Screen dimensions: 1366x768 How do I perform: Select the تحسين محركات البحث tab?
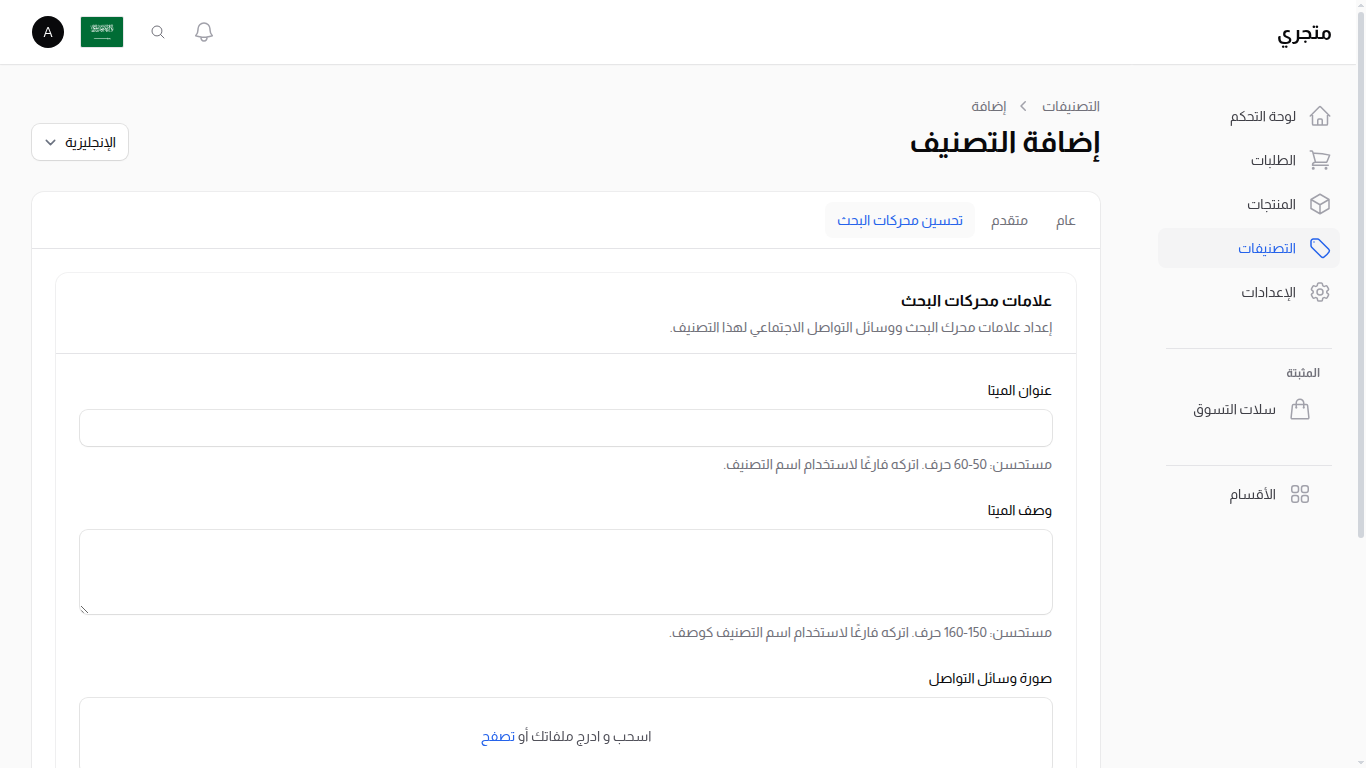pos(900,220)
